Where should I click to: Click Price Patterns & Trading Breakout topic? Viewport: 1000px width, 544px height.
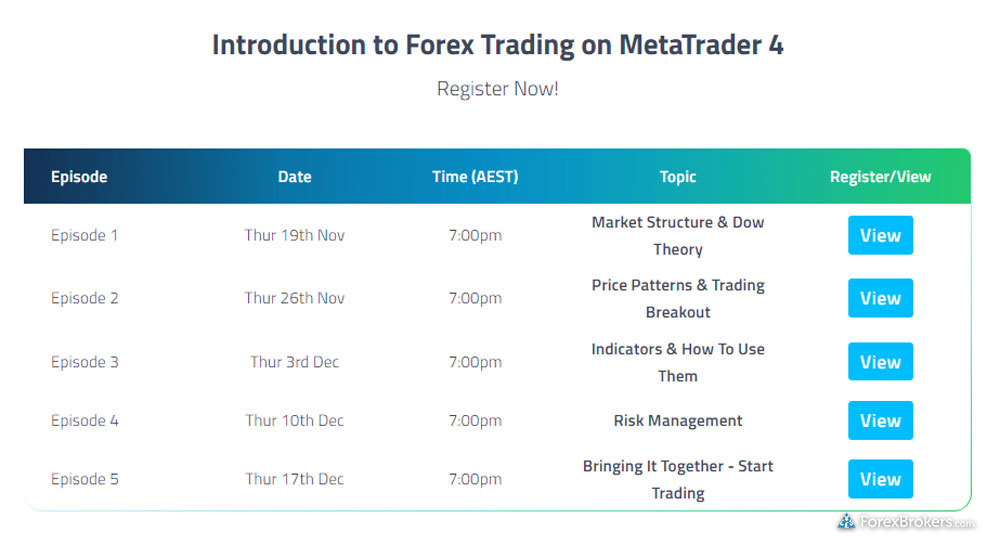[677, 298]
